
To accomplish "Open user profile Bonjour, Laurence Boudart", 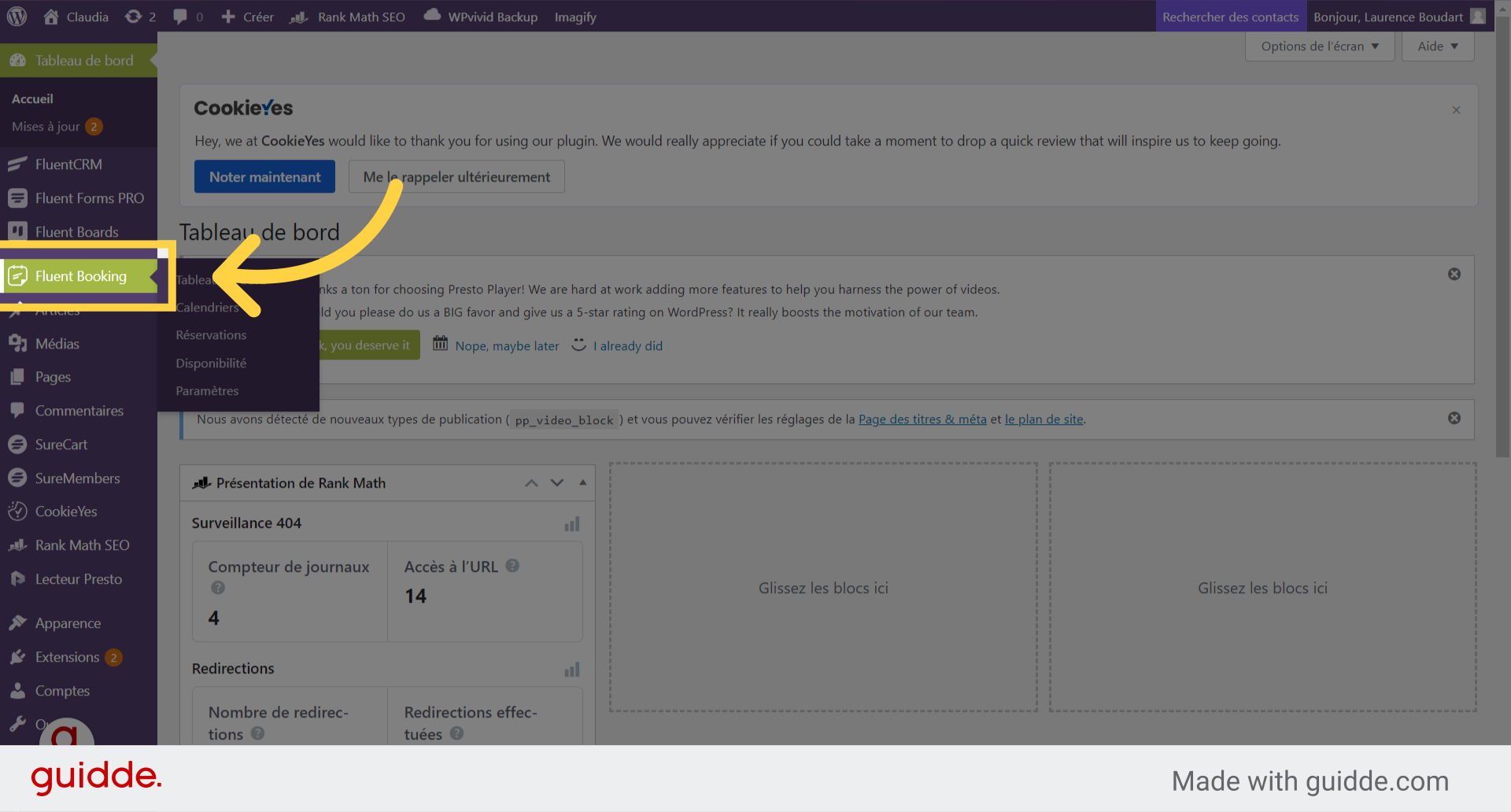I will 1399,17.
